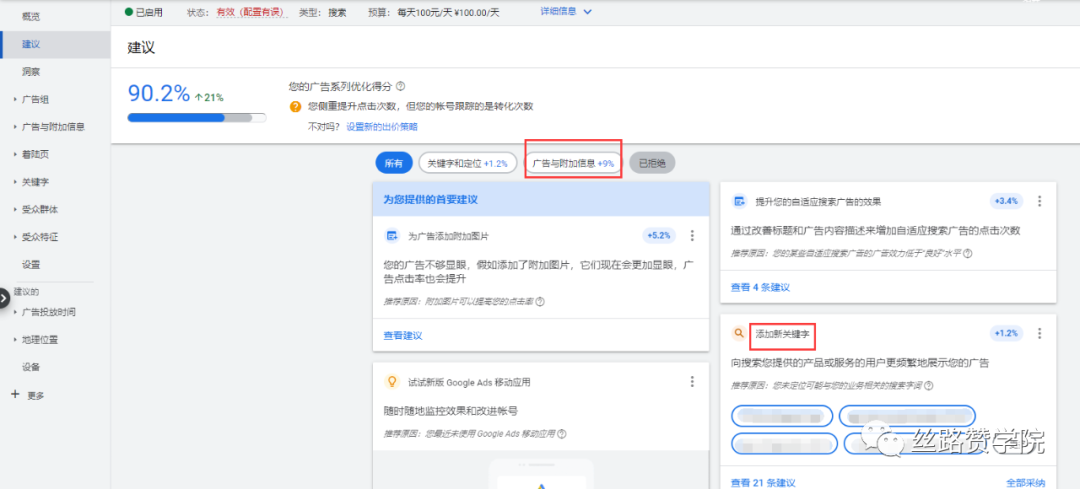Click help icon after 您最近未使用 Google Ads 移动应用
1080x489 pixels.
click(x=562, y=434)
